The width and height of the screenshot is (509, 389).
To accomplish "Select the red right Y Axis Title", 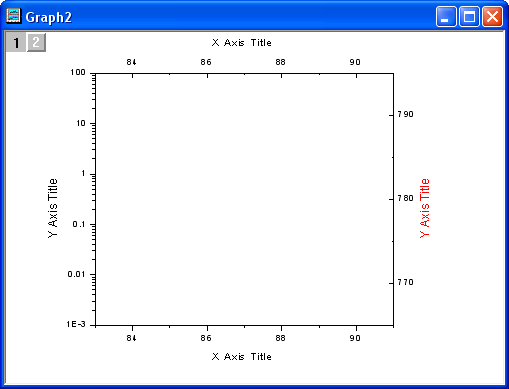I will click(x=424, y=208).
